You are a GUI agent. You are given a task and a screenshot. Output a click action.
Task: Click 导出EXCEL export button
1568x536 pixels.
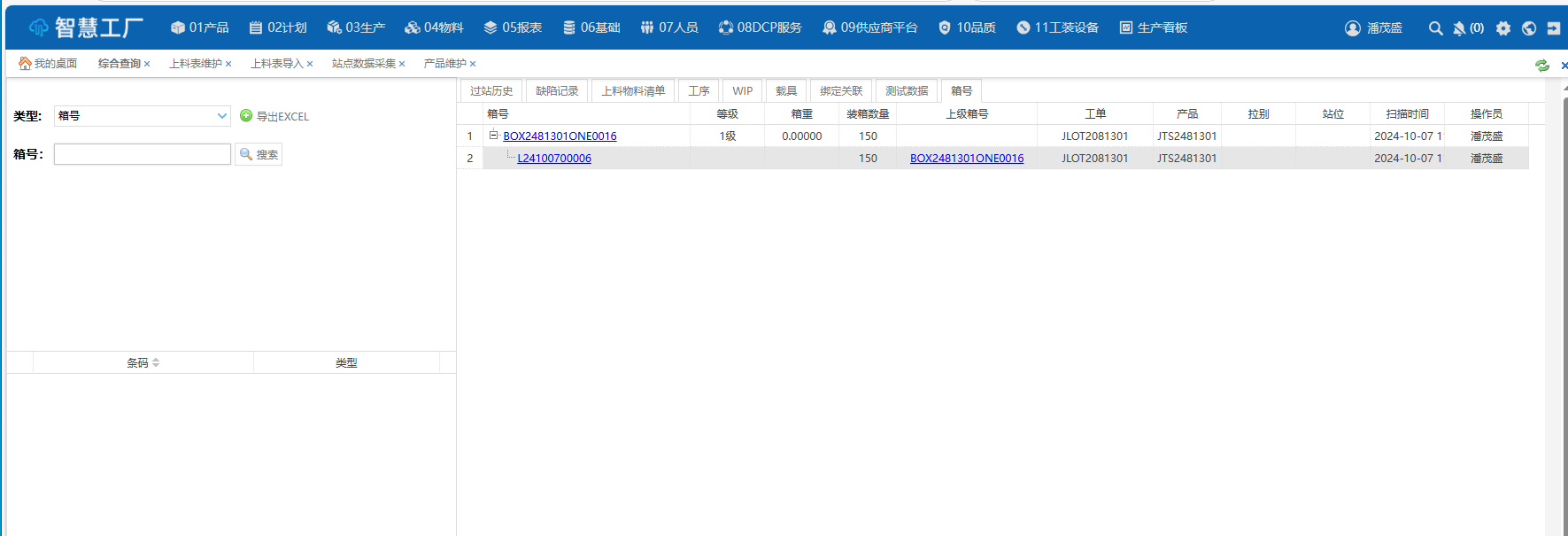click(274, 116)
